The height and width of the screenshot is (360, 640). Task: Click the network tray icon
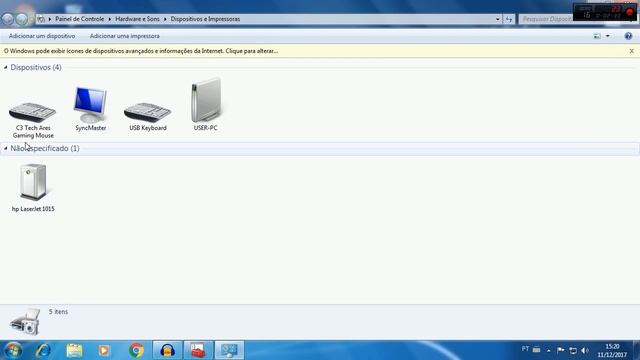click(x=573, y=351)
